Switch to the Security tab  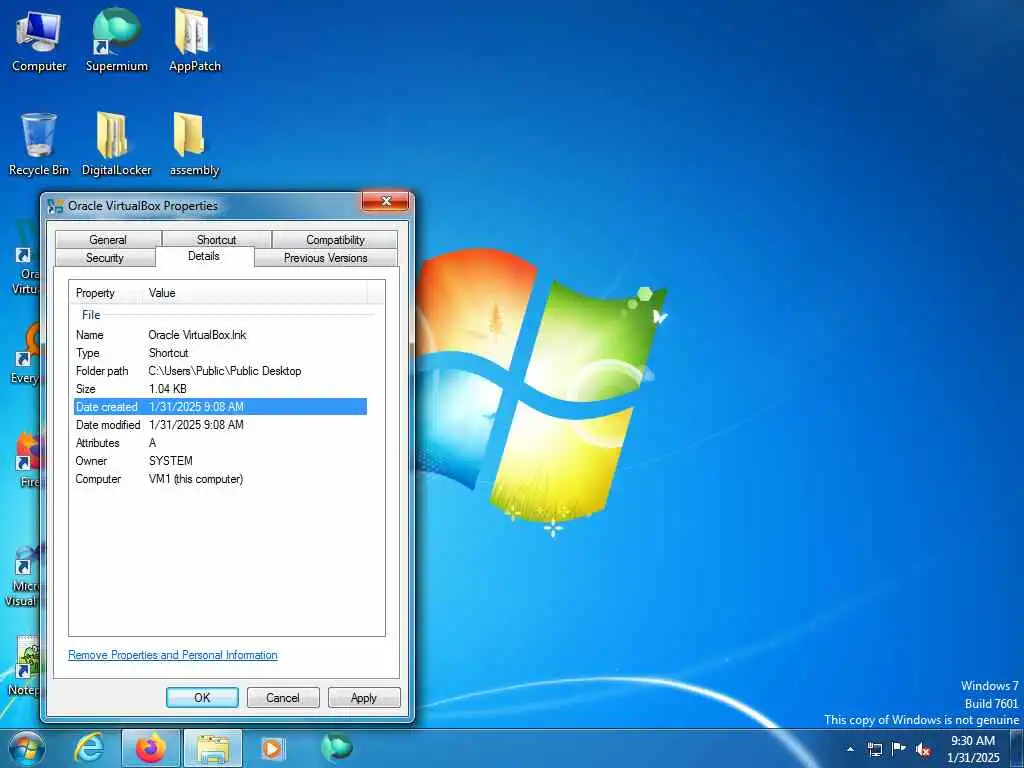pyautogui.click(x=104, y=258)
